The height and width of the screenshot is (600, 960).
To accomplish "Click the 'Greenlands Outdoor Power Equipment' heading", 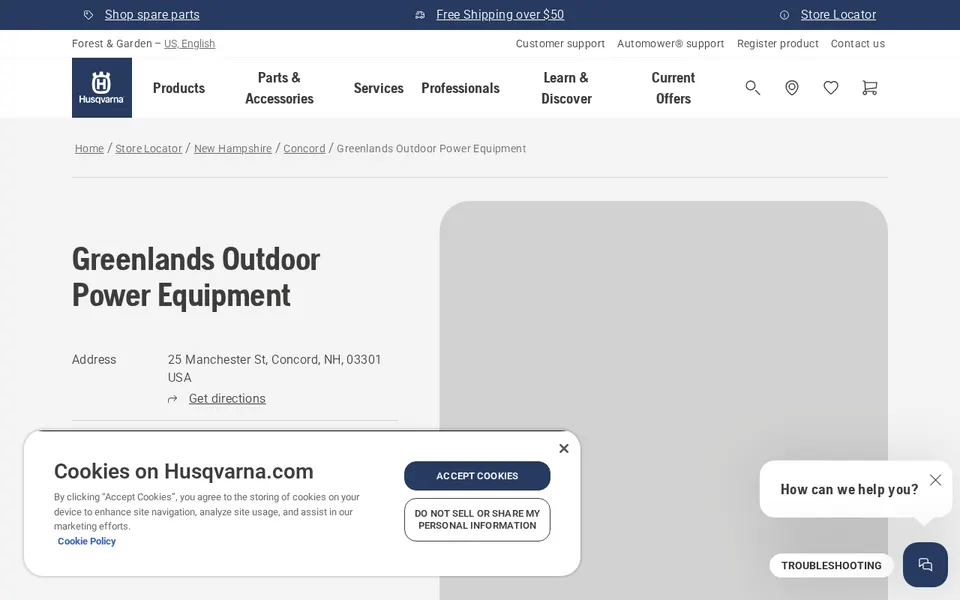I will (196, 277).
